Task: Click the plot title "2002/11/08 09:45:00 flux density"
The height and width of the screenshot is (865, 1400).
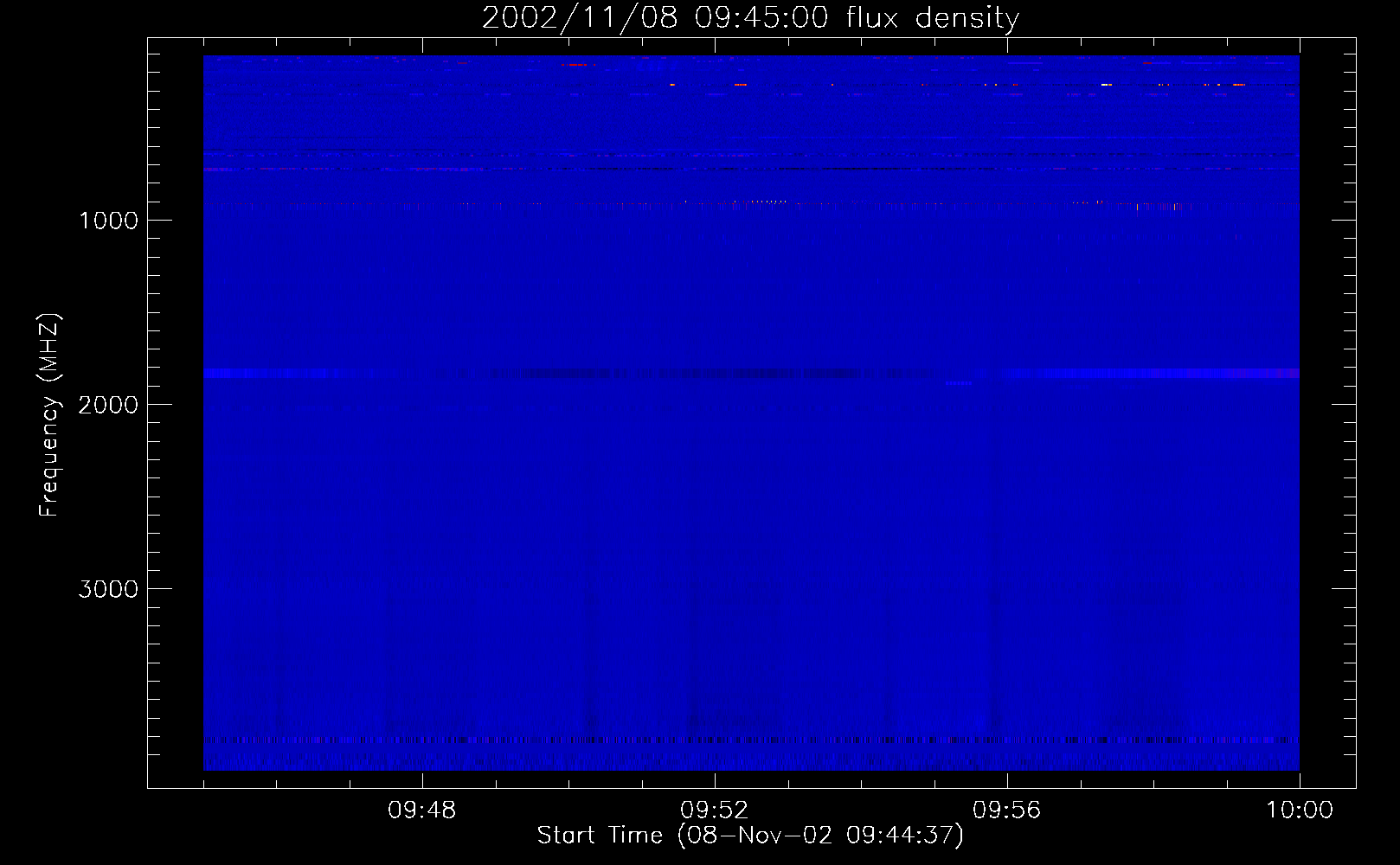Action: pyautogui.click(x=750, y=17)
